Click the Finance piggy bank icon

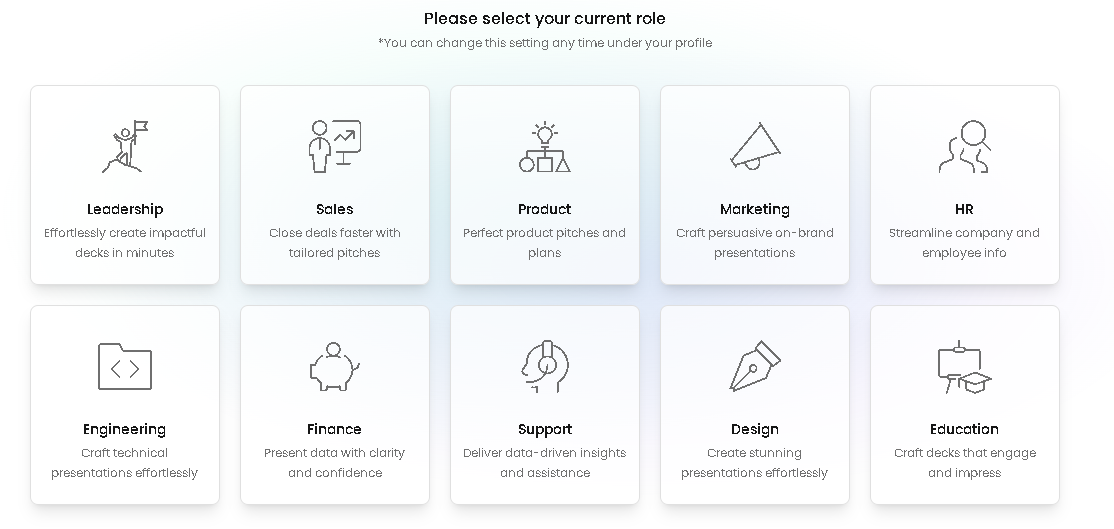[x=335, y=366]
